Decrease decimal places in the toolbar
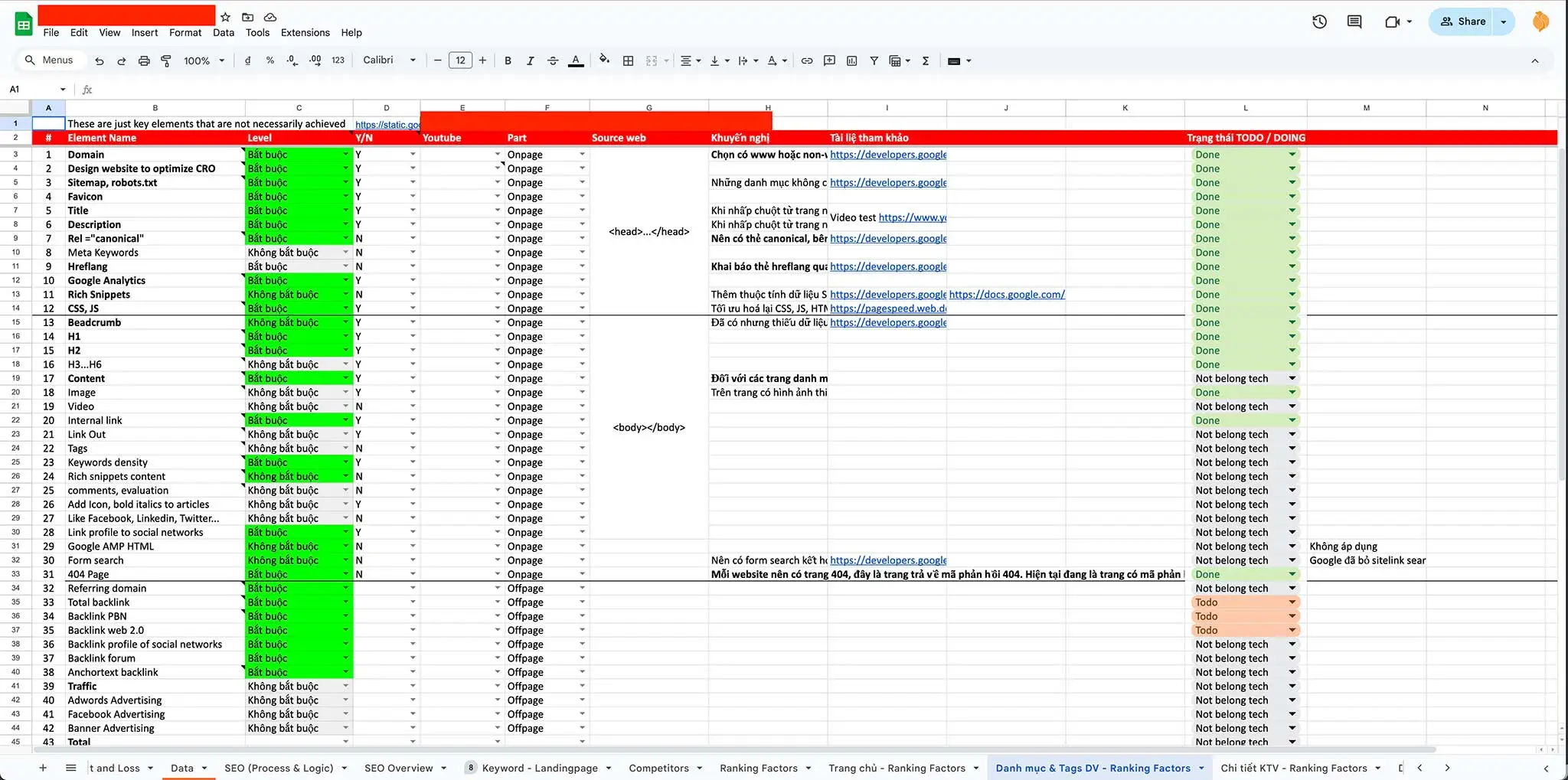Viewport: 1568px width, 780px height. click(x=292, y=60)
